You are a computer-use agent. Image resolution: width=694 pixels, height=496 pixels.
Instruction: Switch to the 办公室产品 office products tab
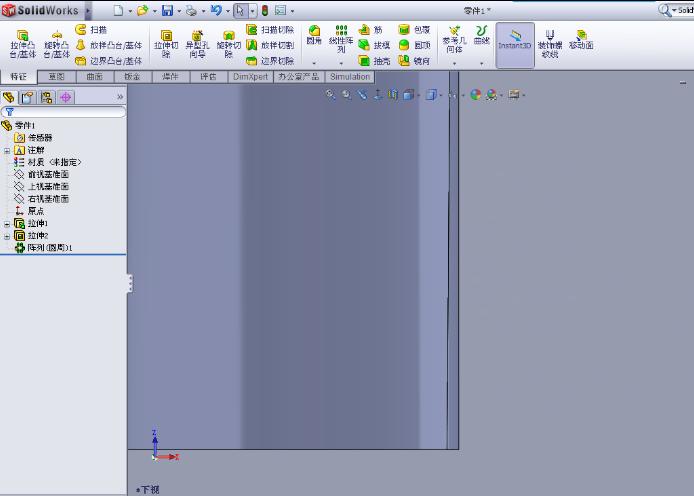[299, 77]
